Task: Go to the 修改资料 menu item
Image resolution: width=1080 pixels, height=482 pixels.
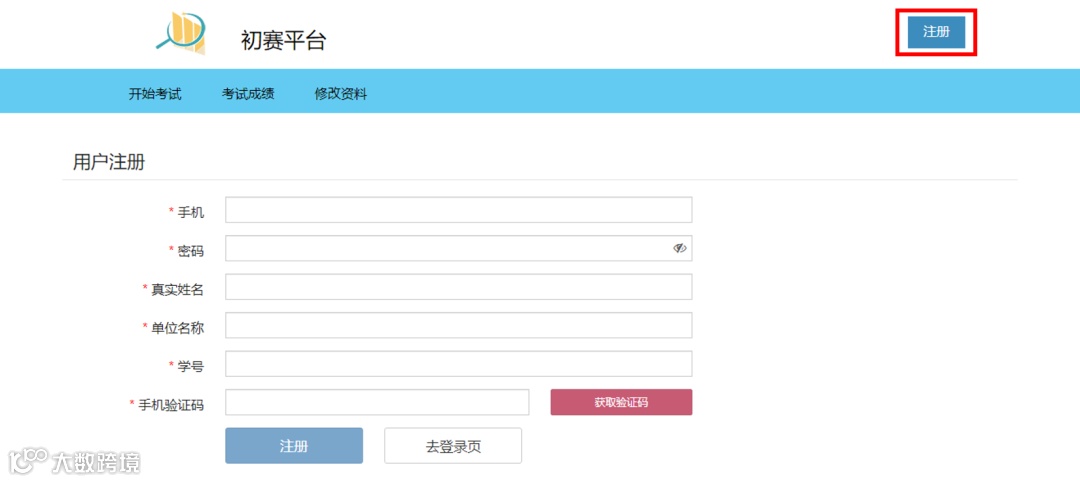Action: (341, 94)
